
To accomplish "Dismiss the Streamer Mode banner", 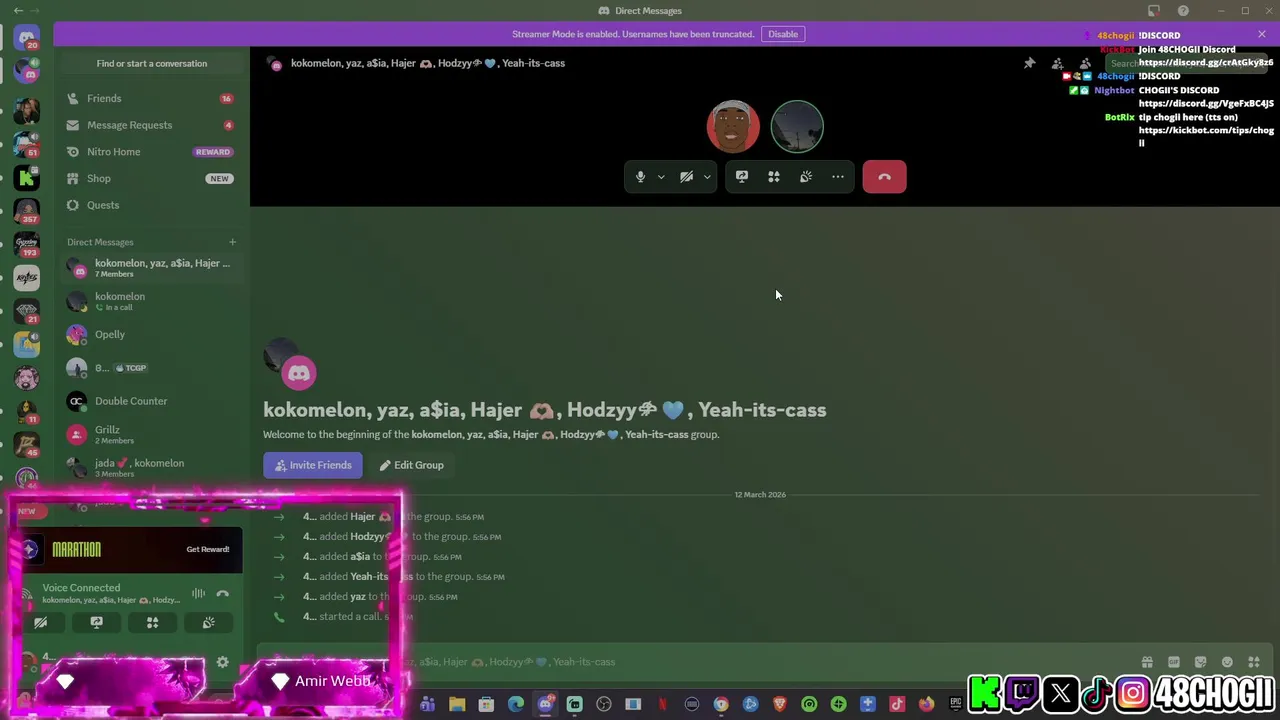I will [1262, 34].
